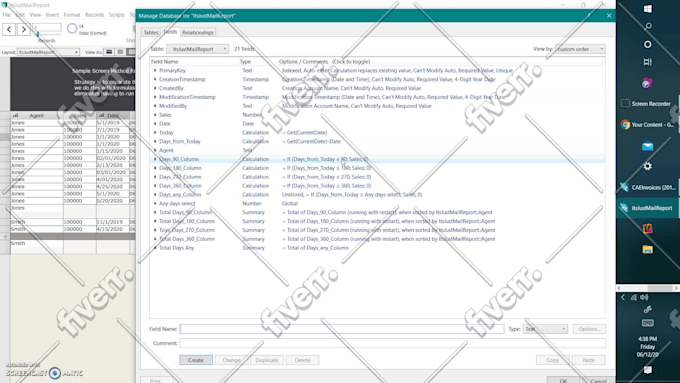Click the Agent column header in layout

(x=36, y=115)
